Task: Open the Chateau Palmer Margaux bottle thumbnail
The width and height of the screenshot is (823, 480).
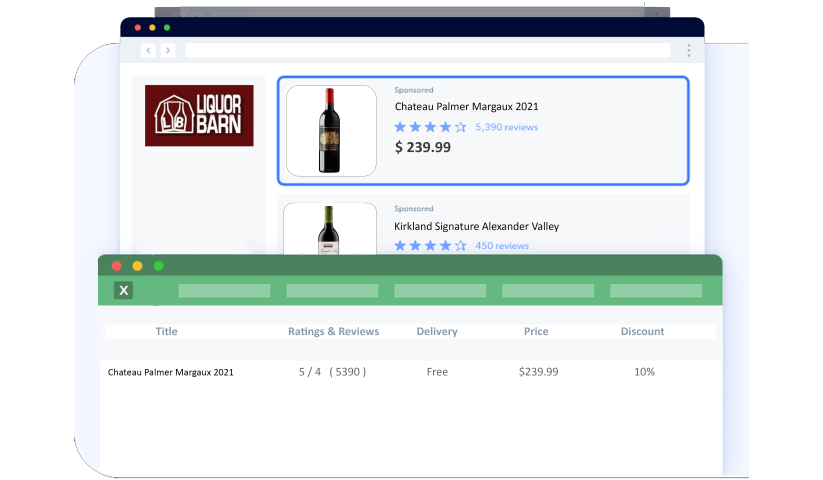Action: click(x=331, y=131)
